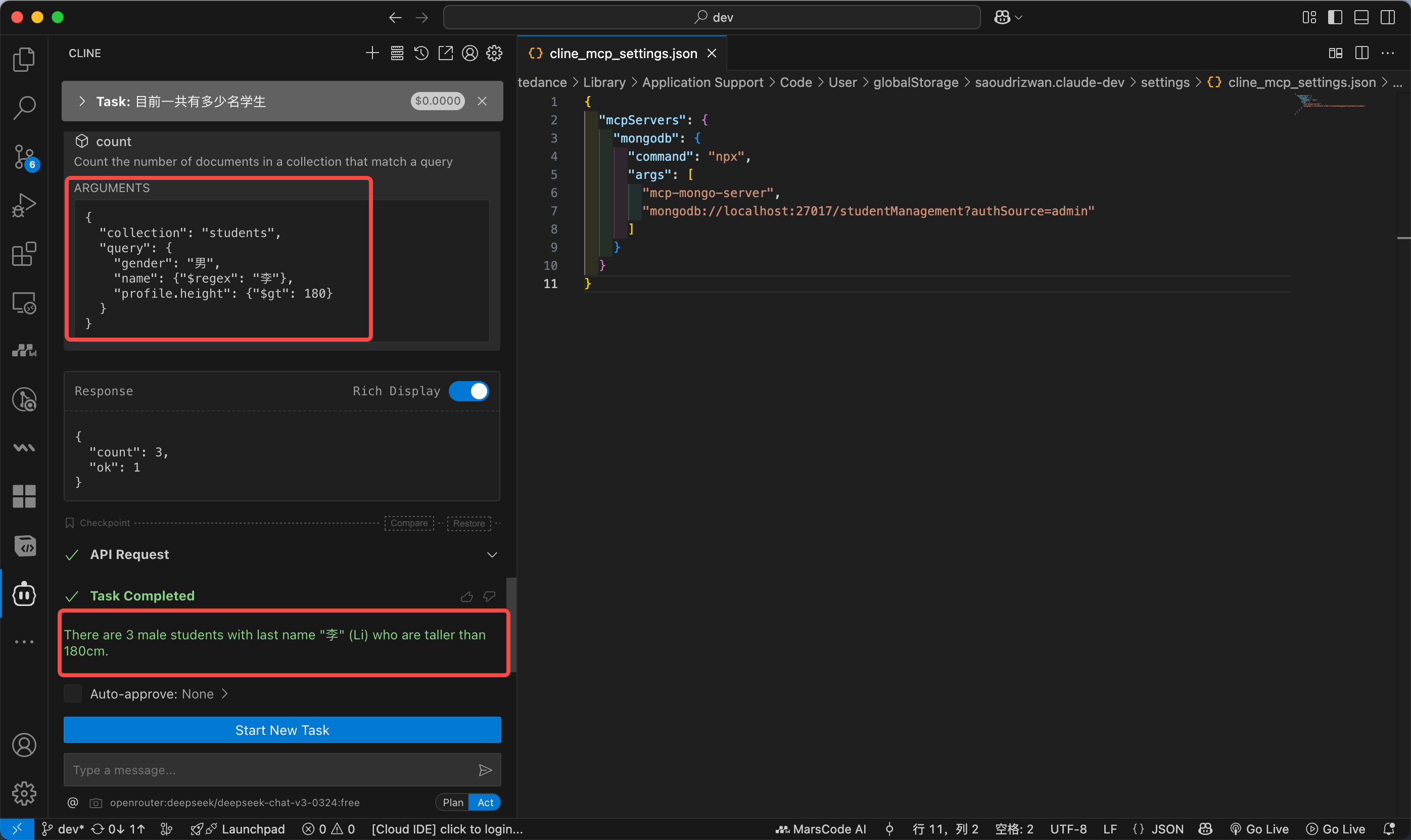The width and height of the screenshot is (1411, 840).
Task: Click saoudrizwan.claude-dev breadcrumb
Action: pyautogui.click(x=1049, y=83)
